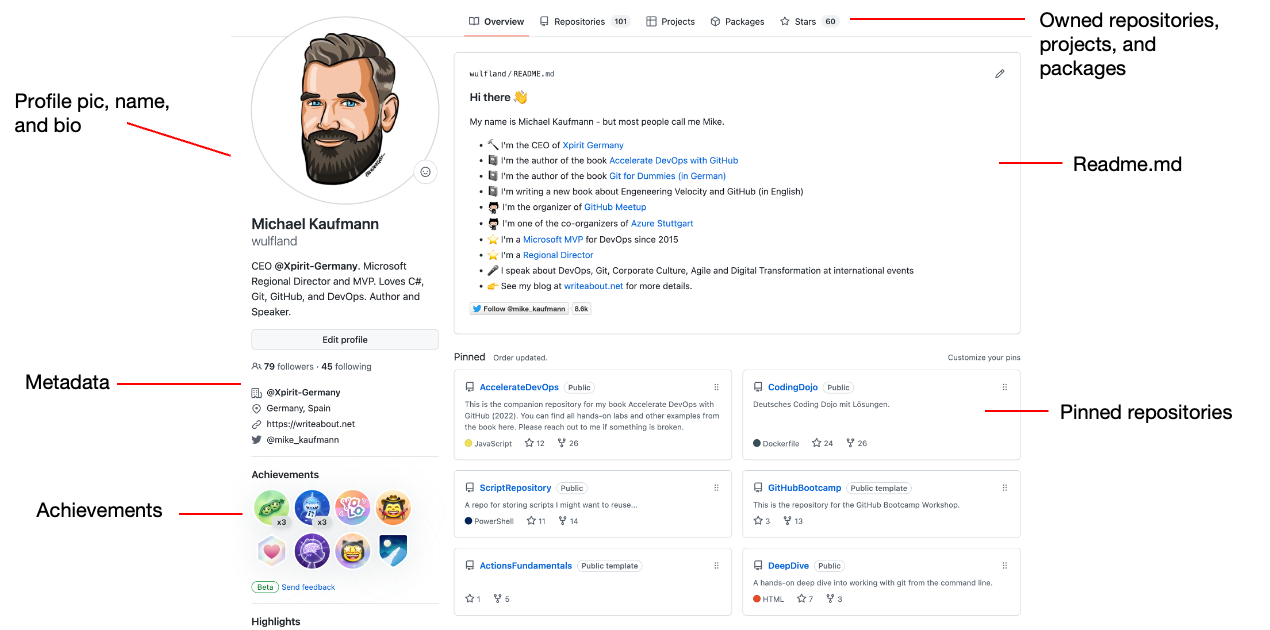
Task: Click the drag handle on the AccelerateDevOps card
Action: (x=716, y=387)
